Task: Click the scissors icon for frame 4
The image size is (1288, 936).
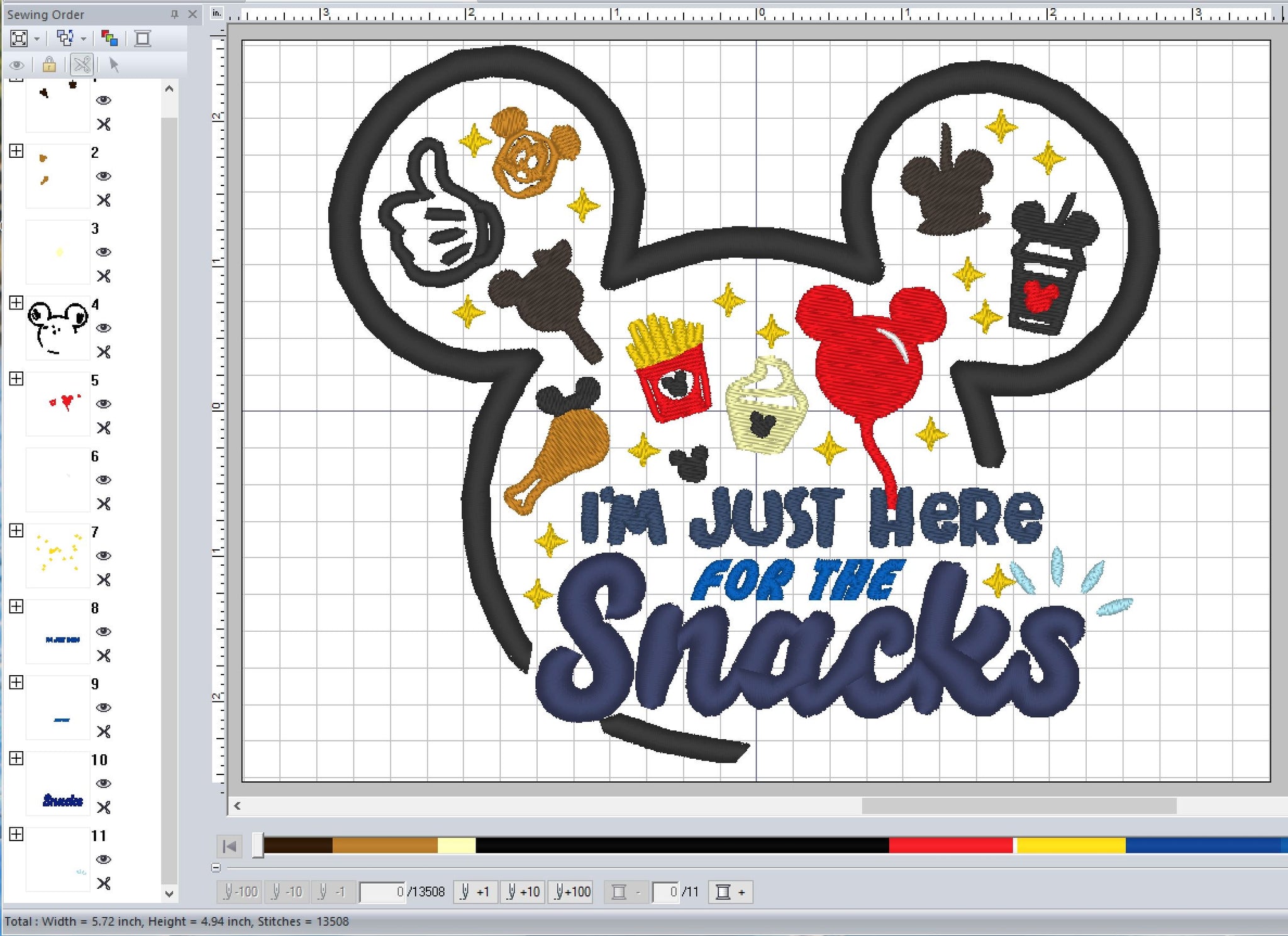Action: click(x=104, y=352)
